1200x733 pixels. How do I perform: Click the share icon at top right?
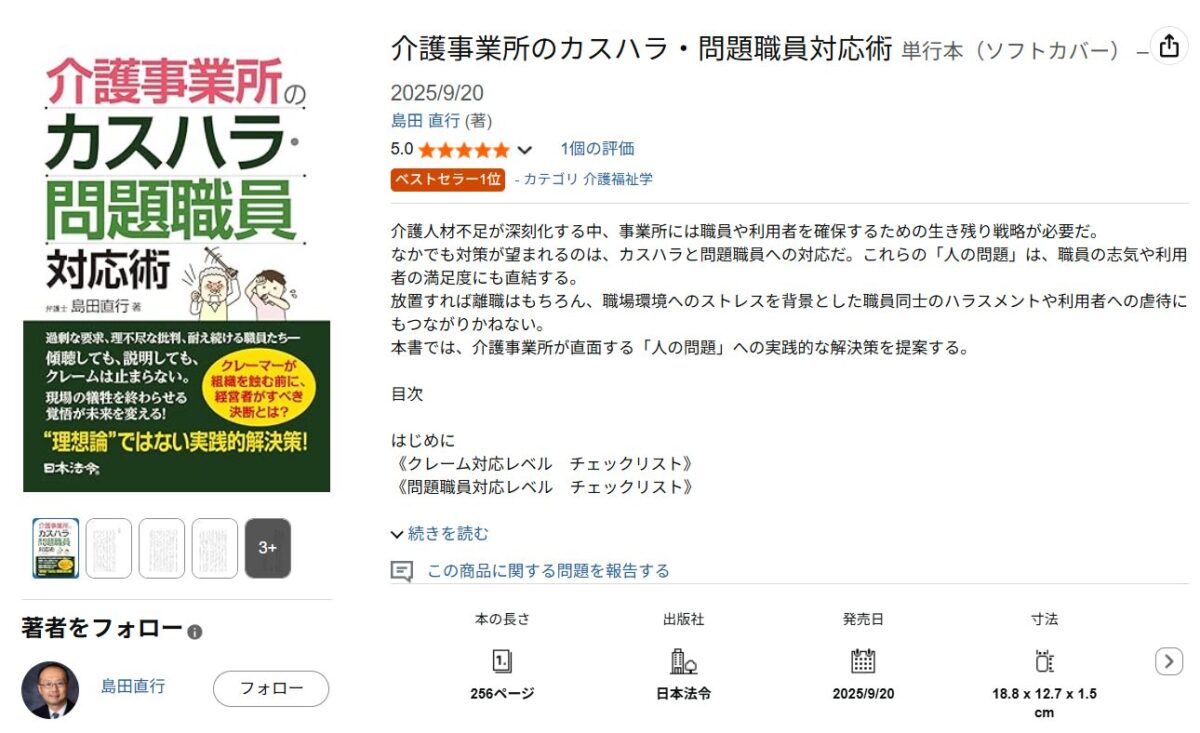click(x=1169, y=46)
